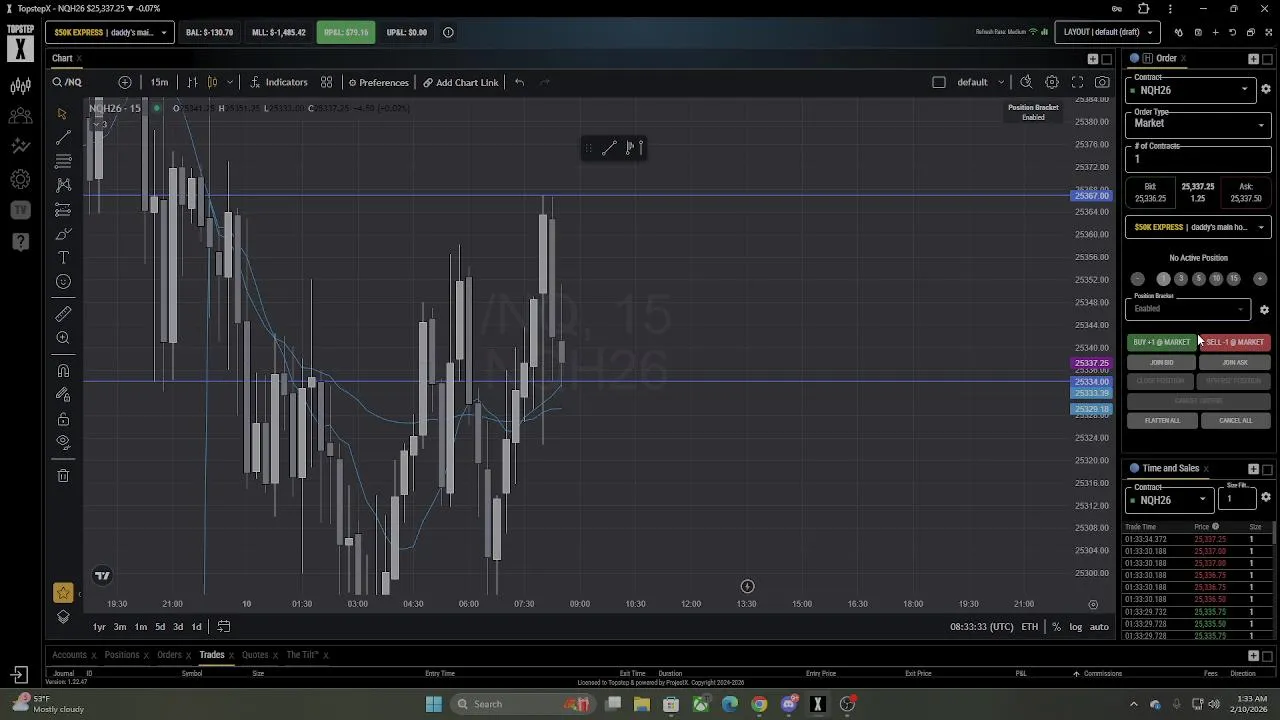
Task: Switch to the Accounts tab
Action: (x=69, y=655)
